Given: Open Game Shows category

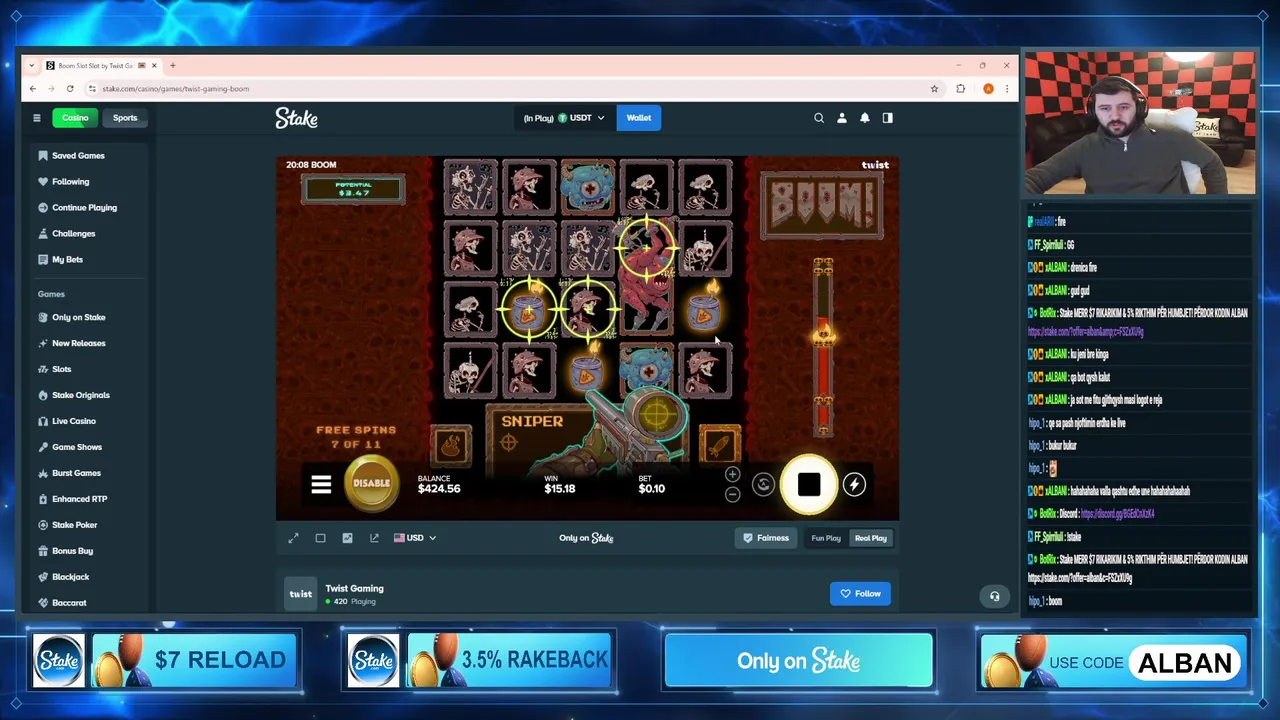Looking at the screenshot, I should (76, 448).
